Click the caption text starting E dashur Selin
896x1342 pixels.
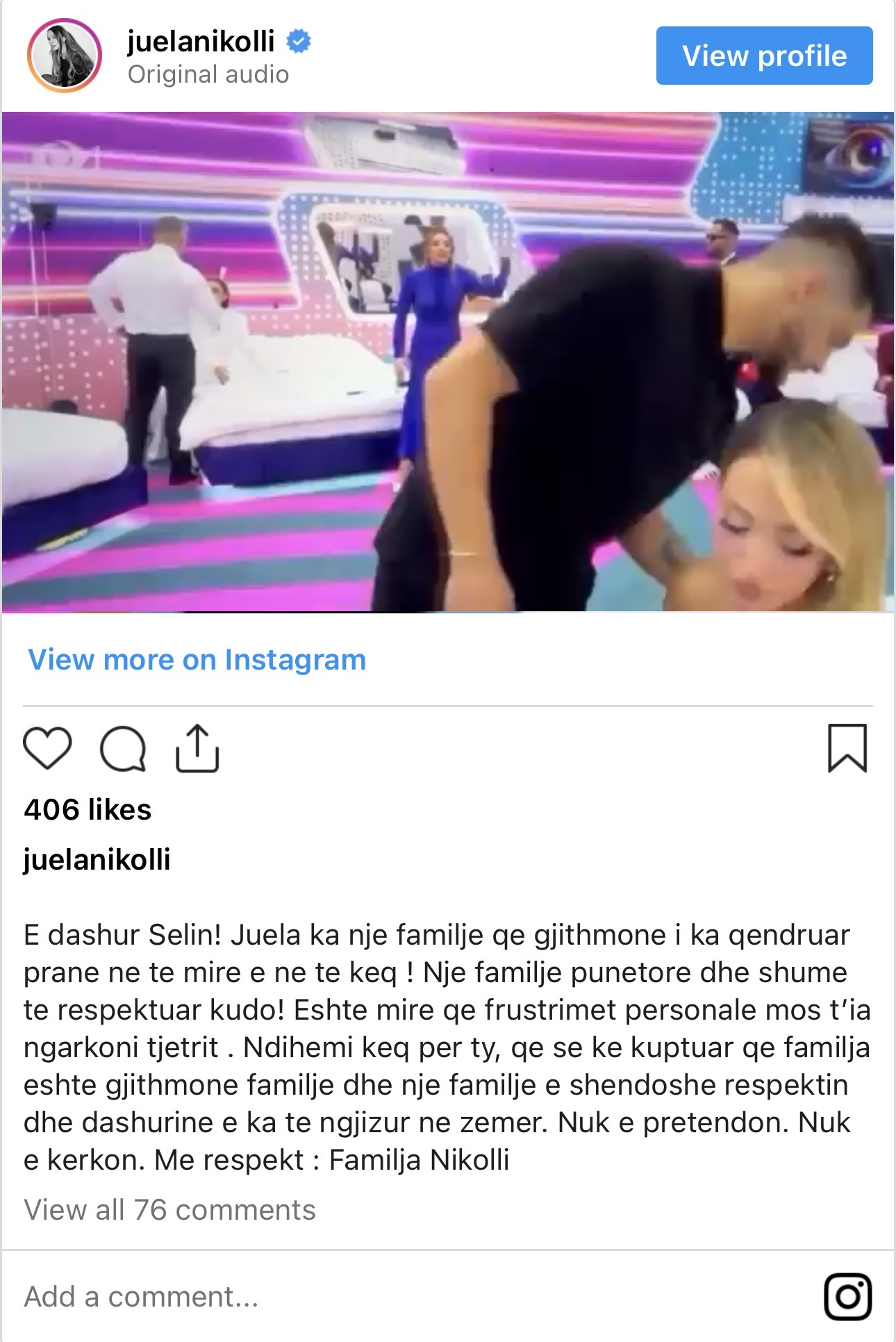point(447,1047)
